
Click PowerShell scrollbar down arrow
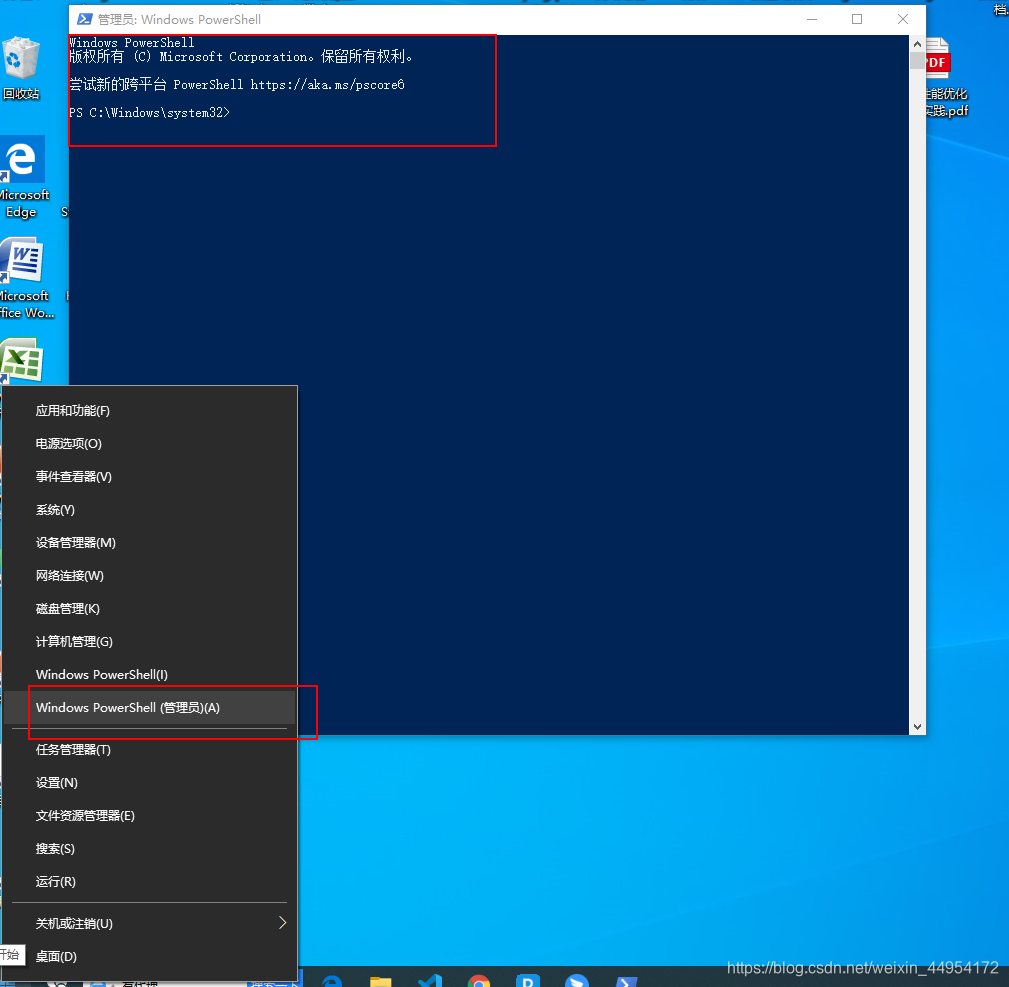[x=918, y=726]
